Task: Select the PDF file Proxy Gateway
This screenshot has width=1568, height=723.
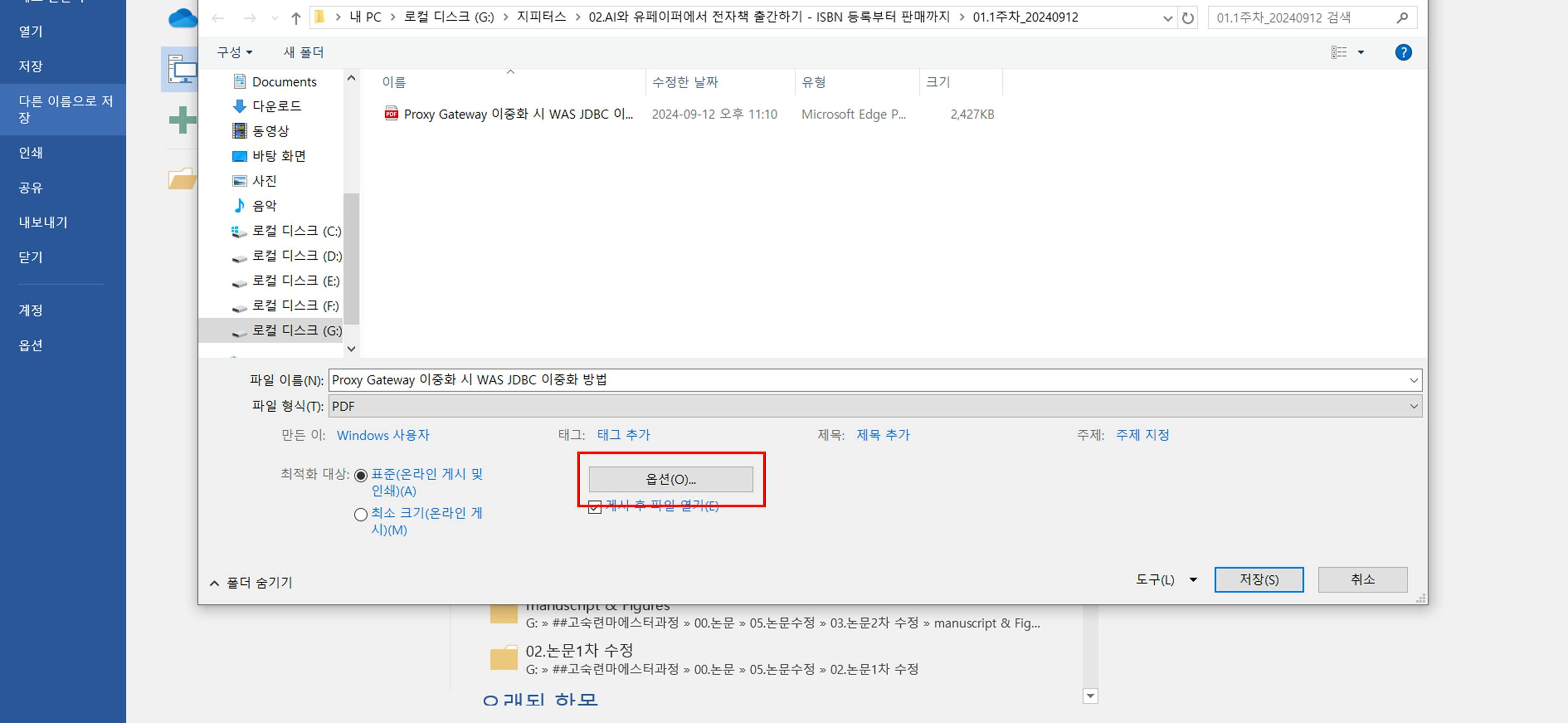Action: click(517, 114)
